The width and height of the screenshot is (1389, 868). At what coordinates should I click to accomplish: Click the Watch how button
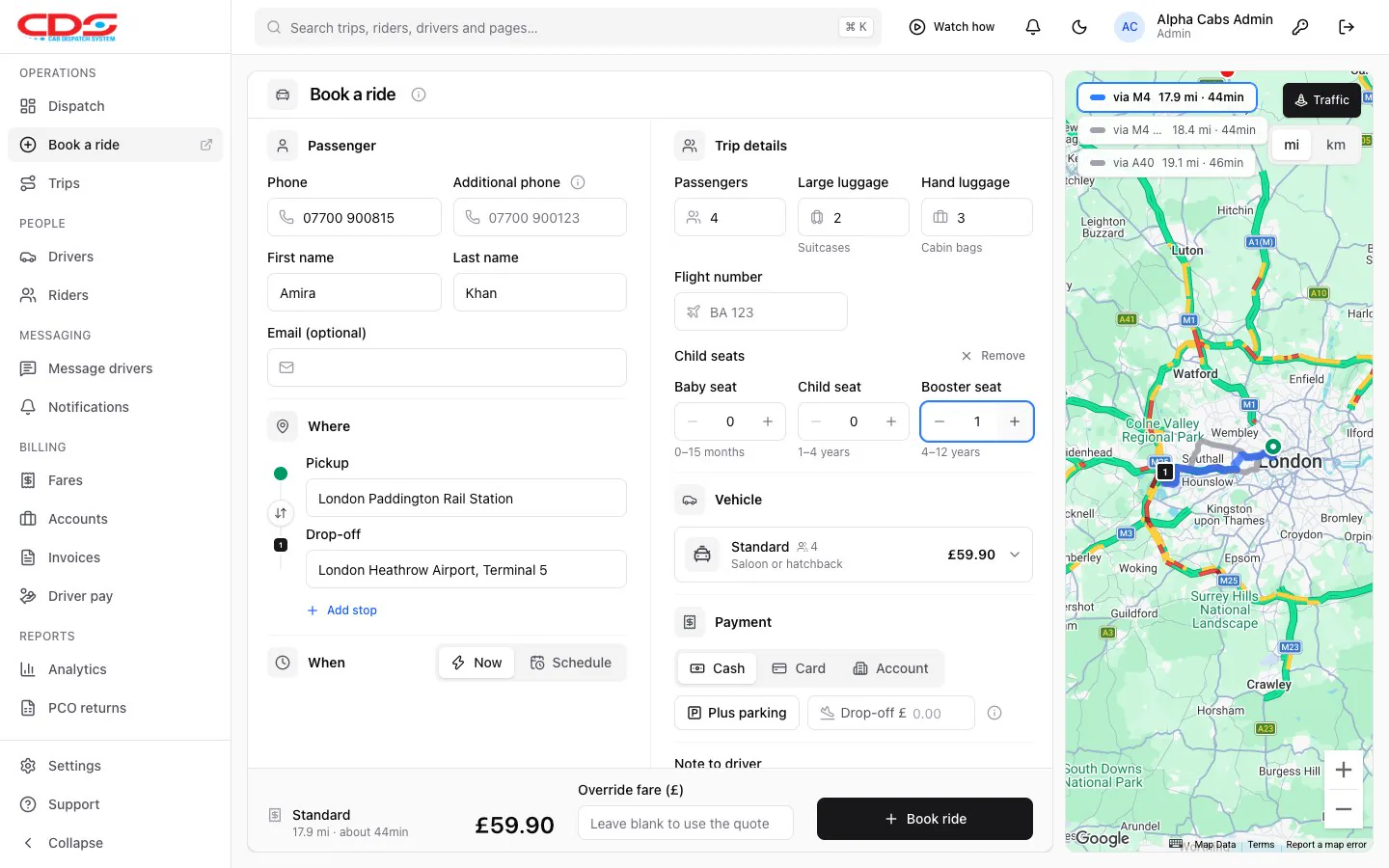[952, 27]
